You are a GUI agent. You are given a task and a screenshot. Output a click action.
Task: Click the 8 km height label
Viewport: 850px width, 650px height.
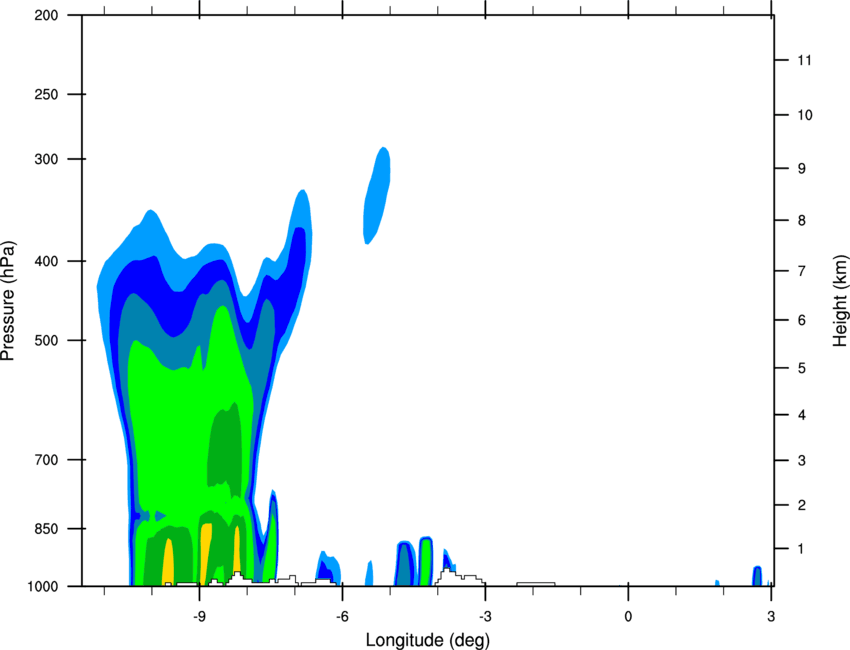click(802, 221)
